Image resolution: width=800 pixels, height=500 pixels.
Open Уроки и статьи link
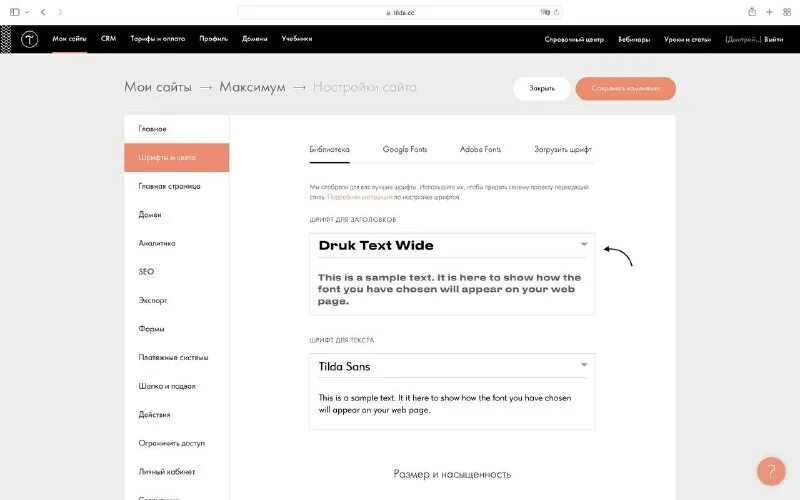click(687, 39)
